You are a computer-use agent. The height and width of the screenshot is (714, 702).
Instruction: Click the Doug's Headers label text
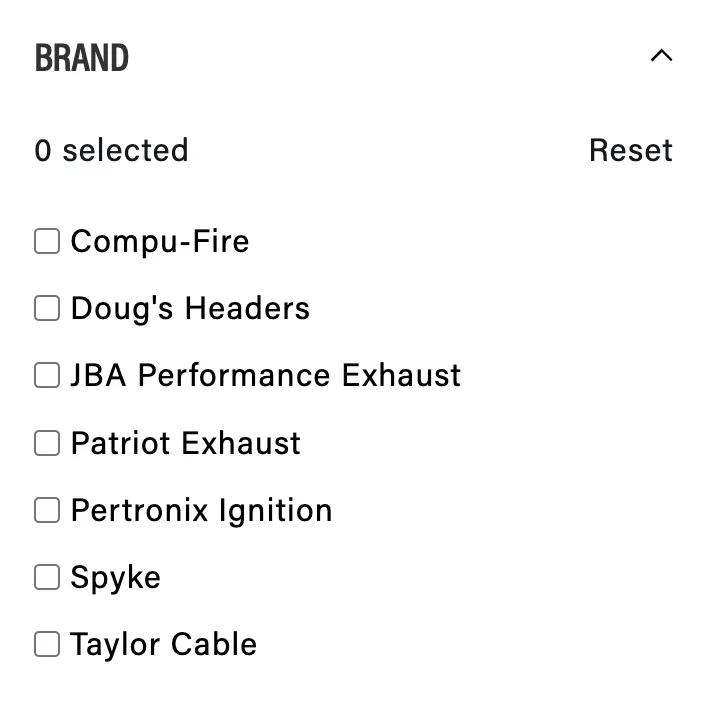click(190, 308)
